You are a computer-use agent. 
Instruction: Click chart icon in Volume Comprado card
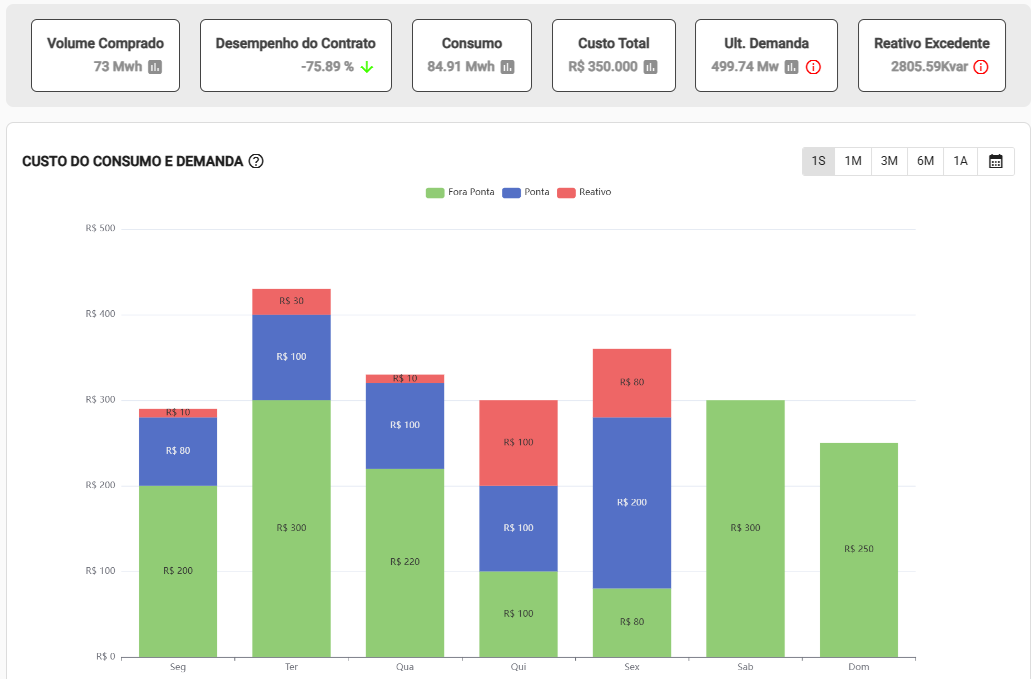coord(155,67)
